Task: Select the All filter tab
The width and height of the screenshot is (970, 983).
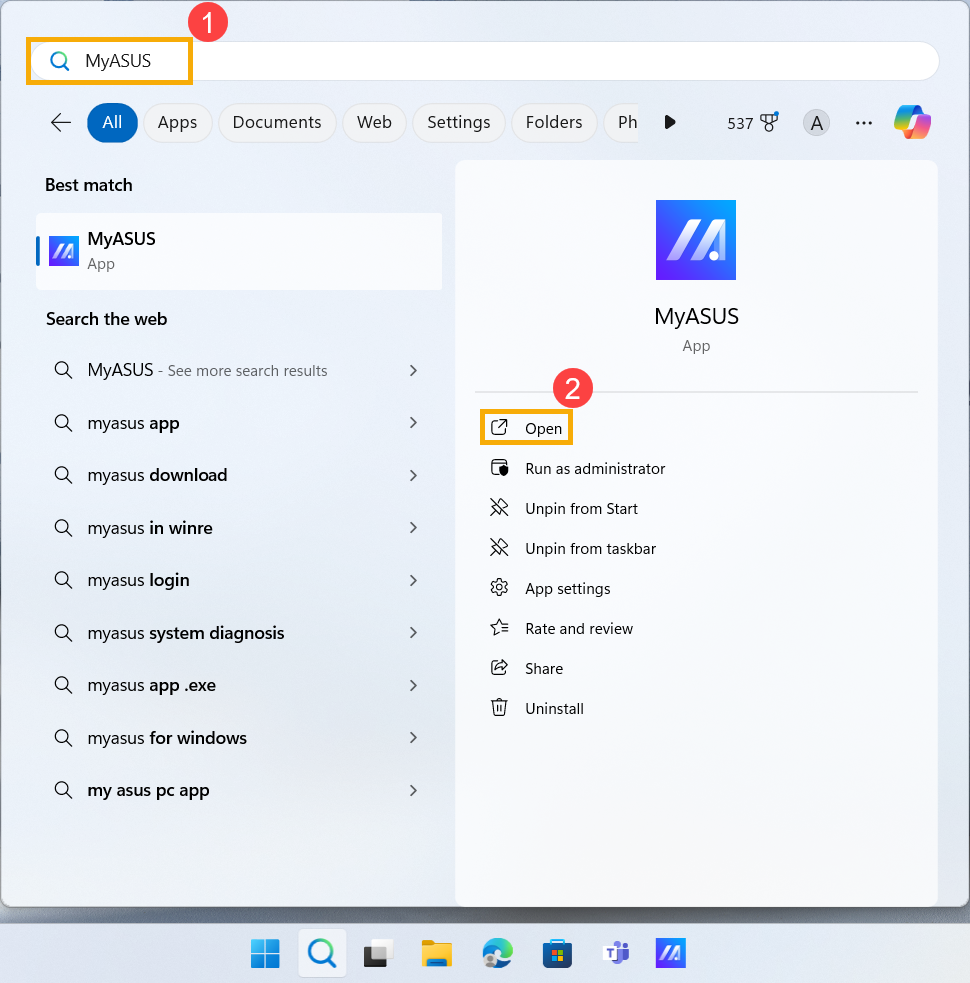Action: coord(112,122)
